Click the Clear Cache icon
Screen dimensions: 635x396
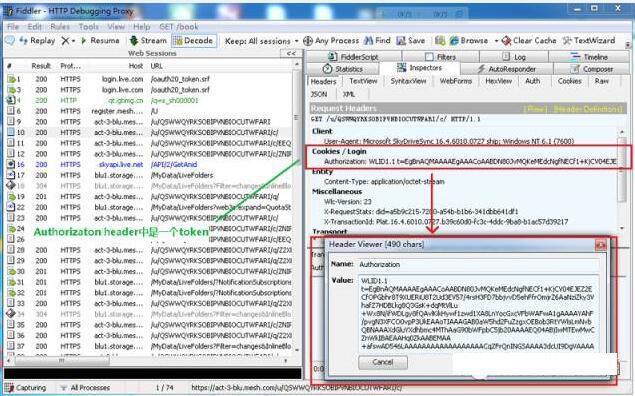tap(506, 40)
